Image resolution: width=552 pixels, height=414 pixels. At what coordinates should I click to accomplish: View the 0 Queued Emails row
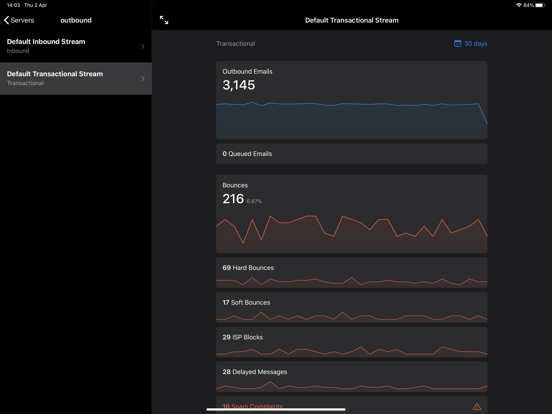pos(352,154)
